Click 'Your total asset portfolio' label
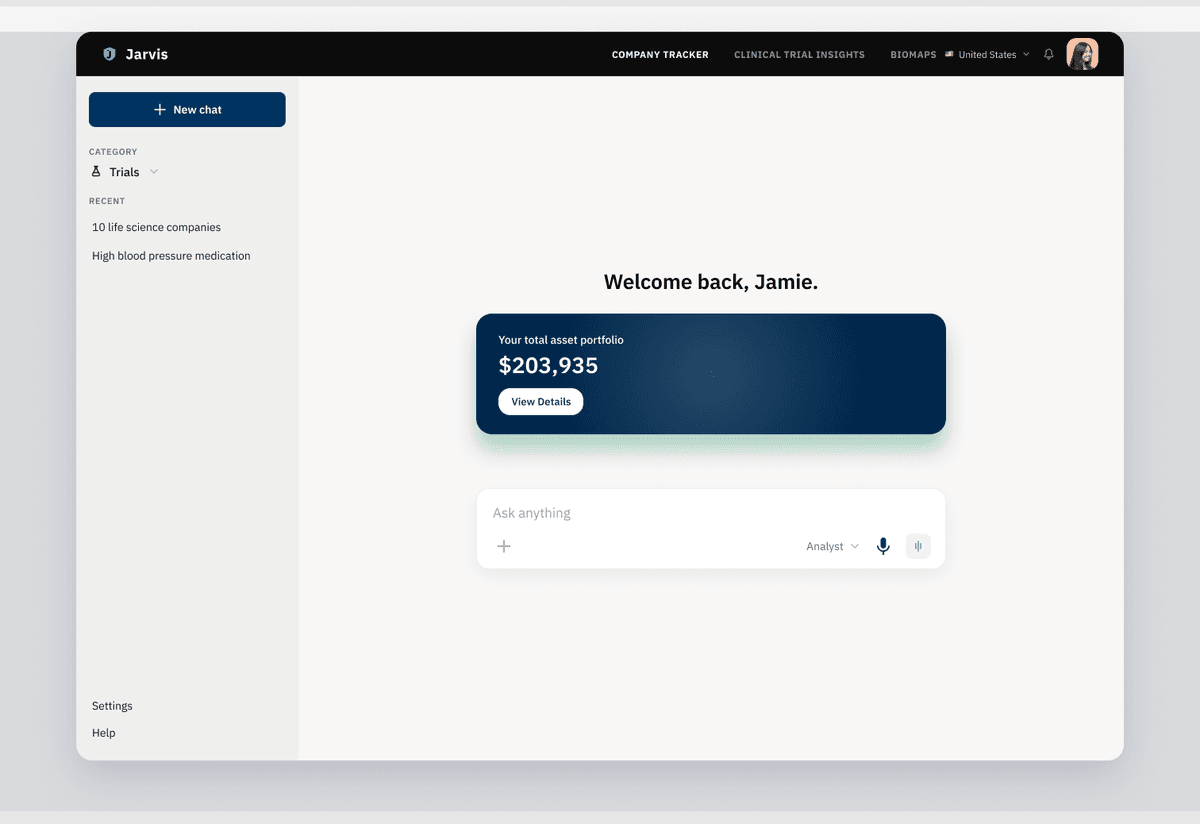The height and width of the screenshot is (824, 1200). pyautogui.click(x=561, y=340)
